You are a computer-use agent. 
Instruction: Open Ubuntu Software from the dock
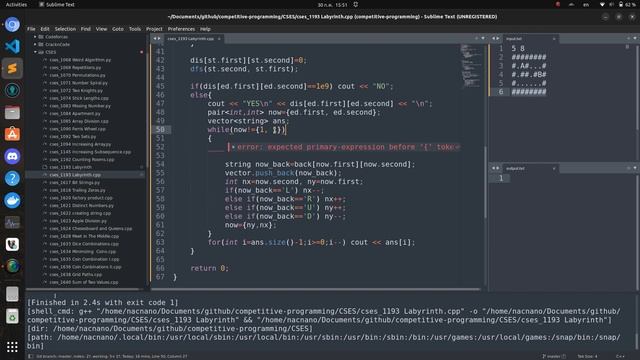[12, 134]
